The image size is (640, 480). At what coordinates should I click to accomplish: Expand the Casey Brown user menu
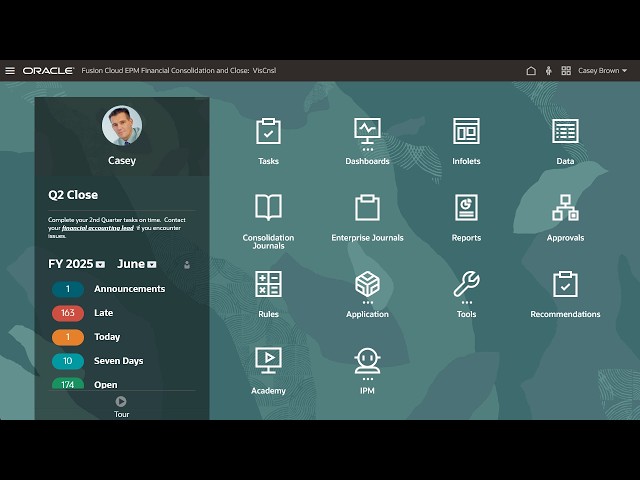point(602,71)
